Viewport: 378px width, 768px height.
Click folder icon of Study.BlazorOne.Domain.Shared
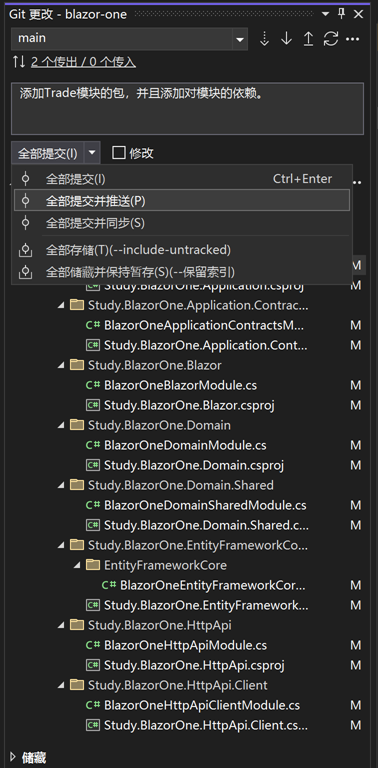[77, 485]
